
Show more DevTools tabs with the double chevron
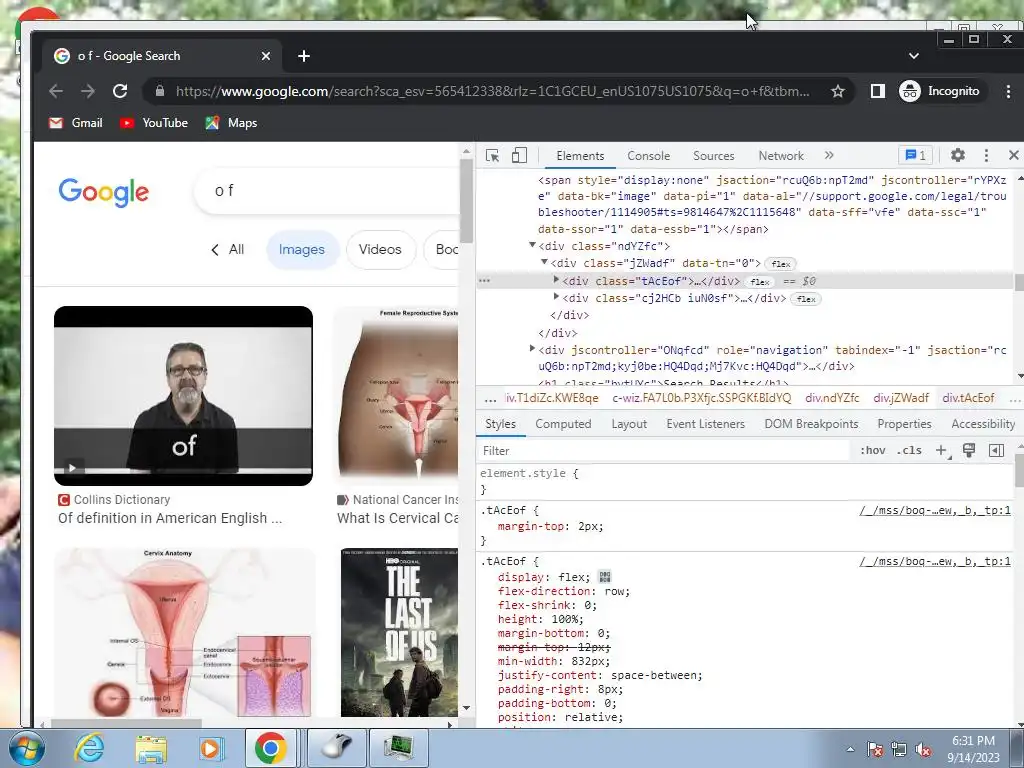coord(829,155)
